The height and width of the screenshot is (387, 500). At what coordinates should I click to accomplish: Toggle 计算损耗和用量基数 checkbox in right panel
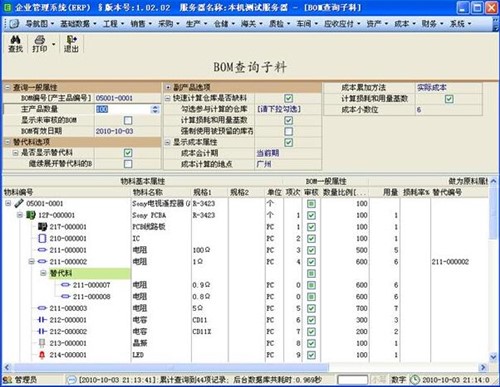[449, 99]
